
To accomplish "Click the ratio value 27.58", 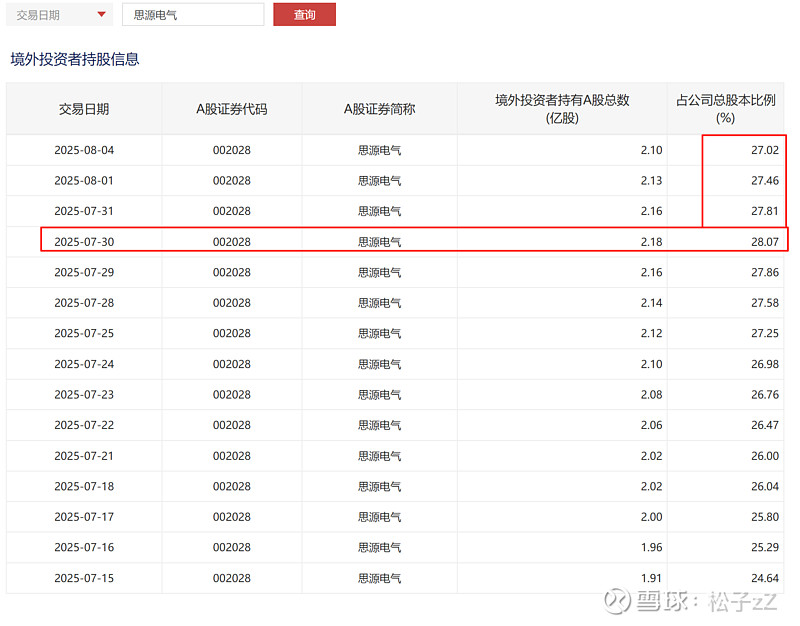I will pyautogui.click(x=765, y=303).
